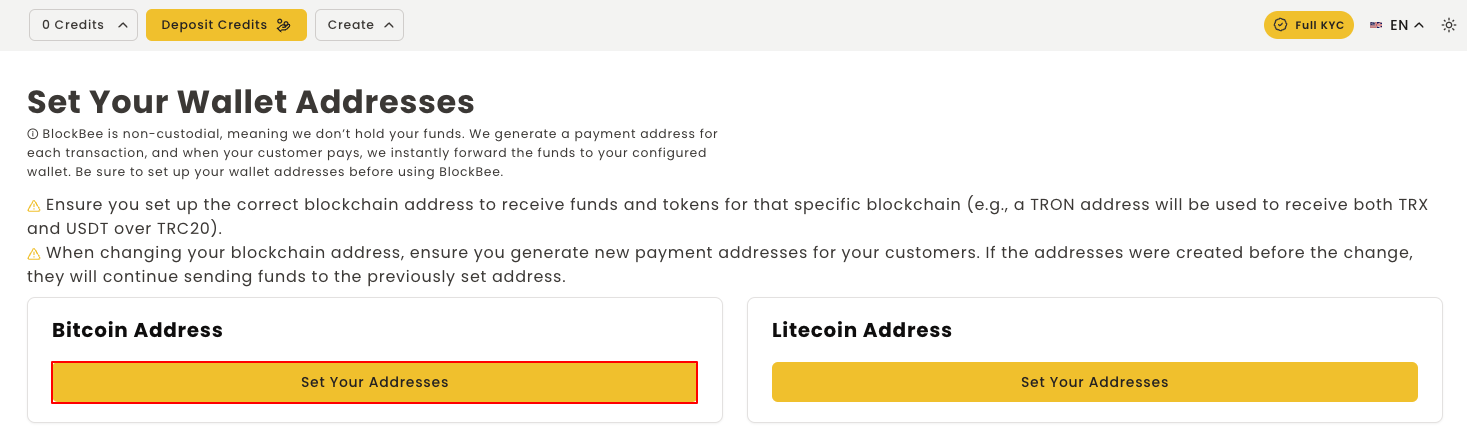
Task: Set your addresses for Bitcoin
Action: tap(374, 382)
